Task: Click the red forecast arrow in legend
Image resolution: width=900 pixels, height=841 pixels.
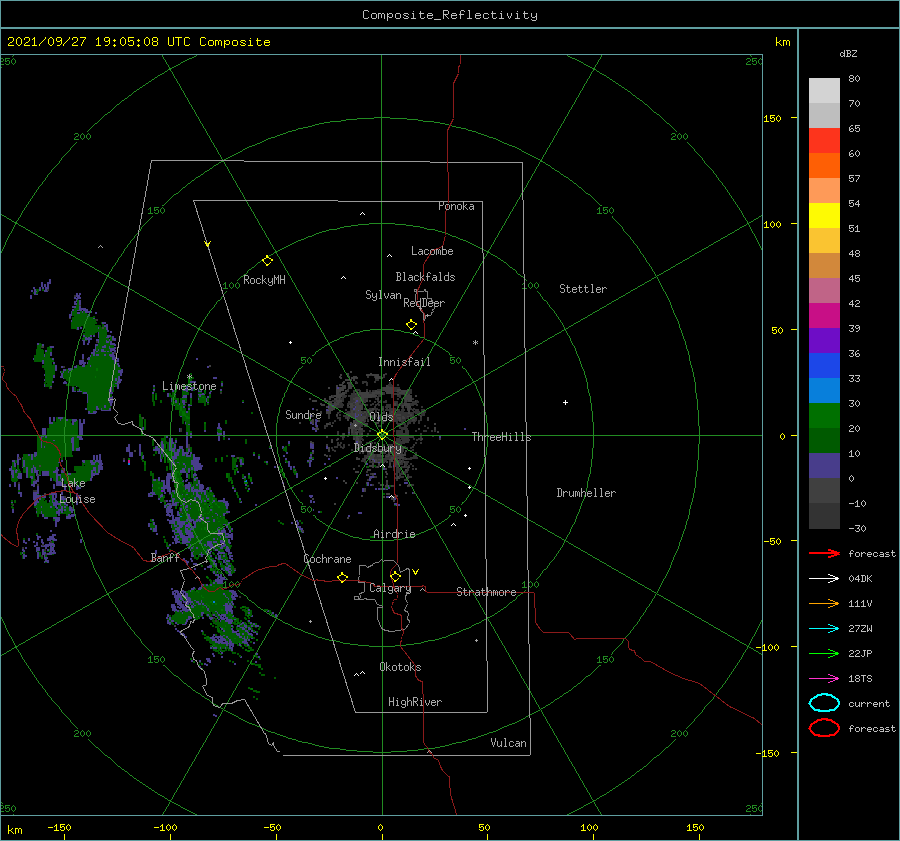Action: (x=824, y=553)
